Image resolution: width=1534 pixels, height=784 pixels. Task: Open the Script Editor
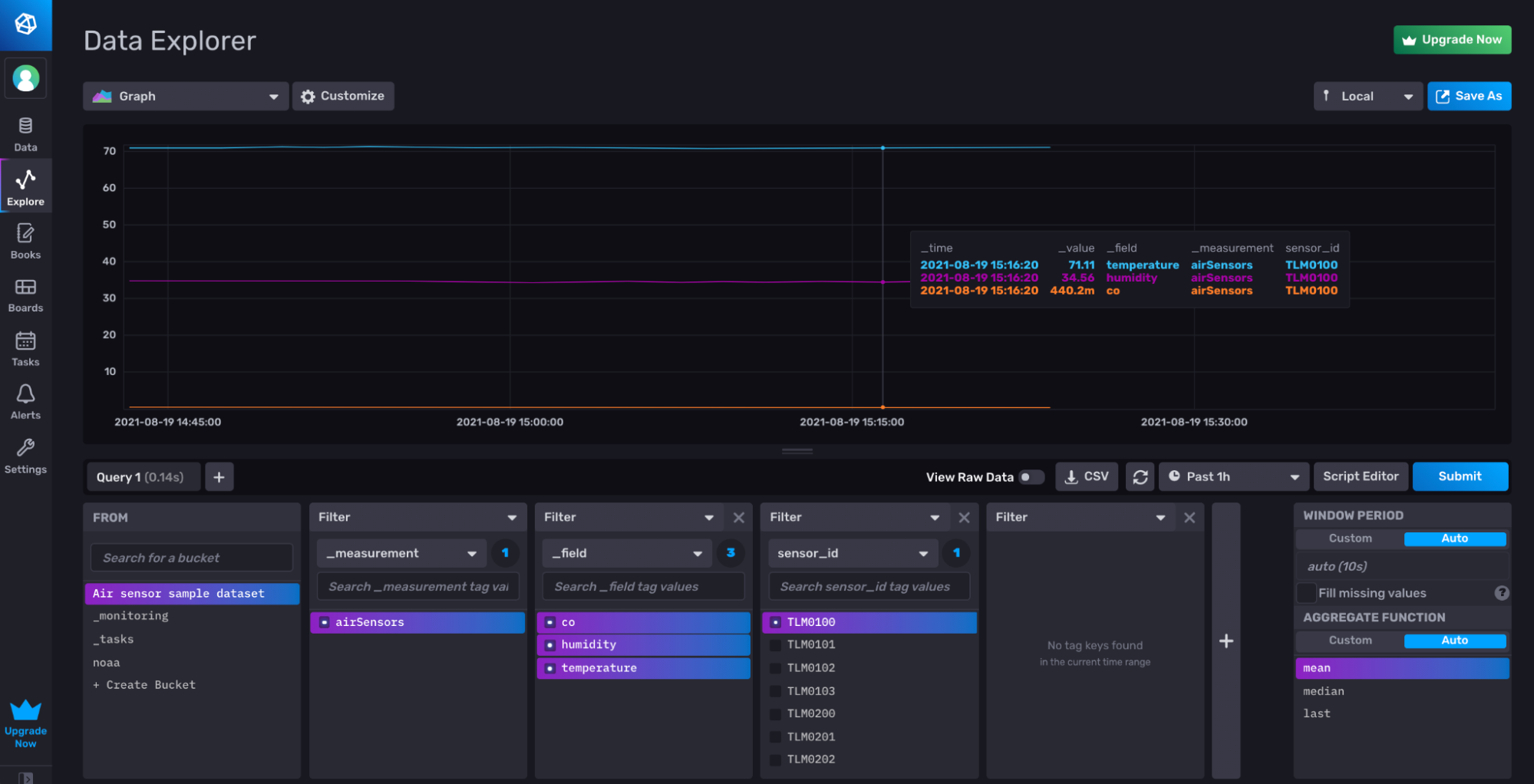(1361, 476)
